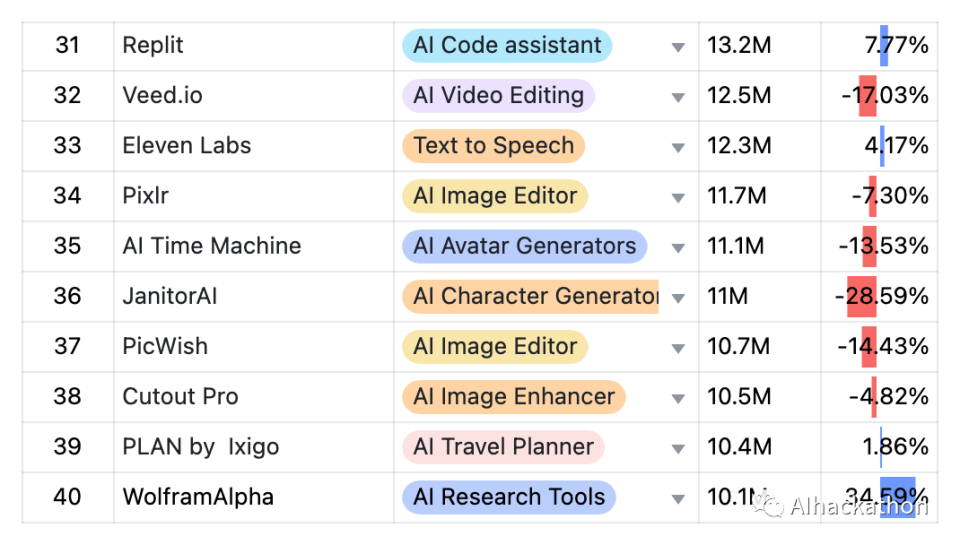Viewport: 960px width, 545px height.
Task: Click the -28.59% red change bar
Action: [x=862, y=297]
